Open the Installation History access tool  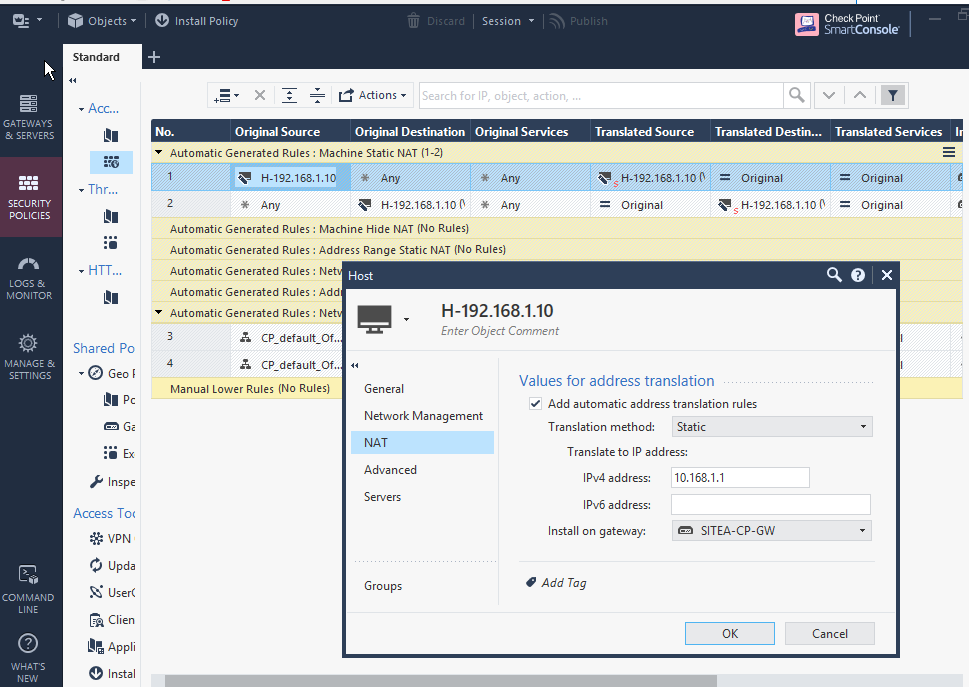[x=112, y=673]
